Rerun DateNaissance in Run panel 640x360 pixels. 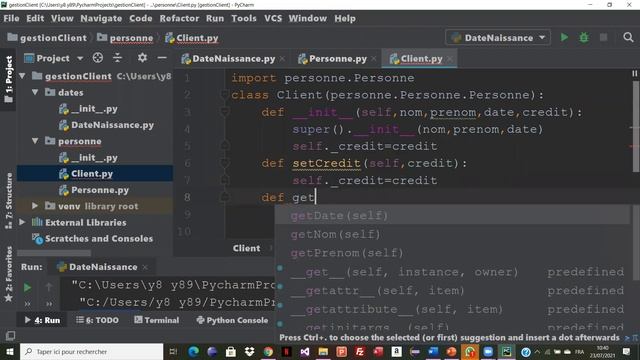27,287
